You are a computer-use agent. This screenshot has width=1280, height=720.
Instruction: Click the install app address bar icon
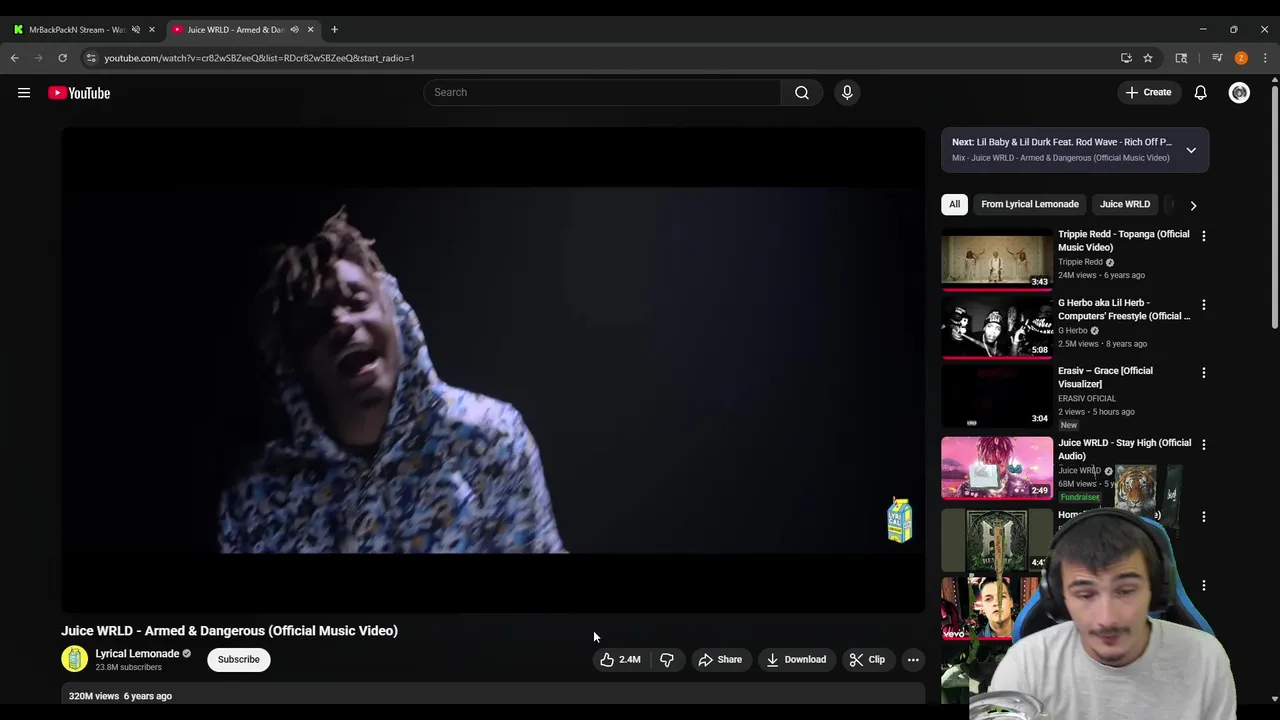pos(1126,58)
